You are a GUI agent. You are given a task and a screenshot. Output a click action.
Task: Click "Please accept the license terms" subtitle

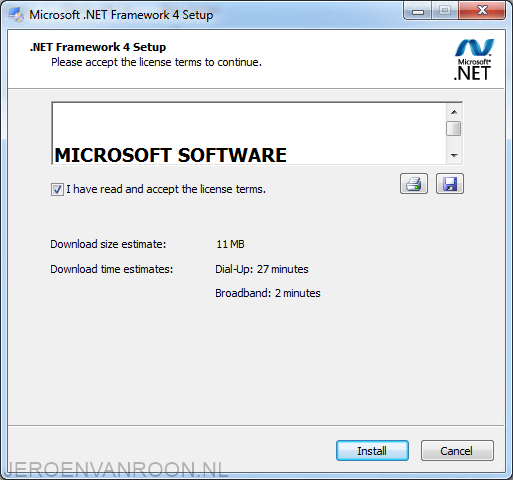[x=156, y=62]
